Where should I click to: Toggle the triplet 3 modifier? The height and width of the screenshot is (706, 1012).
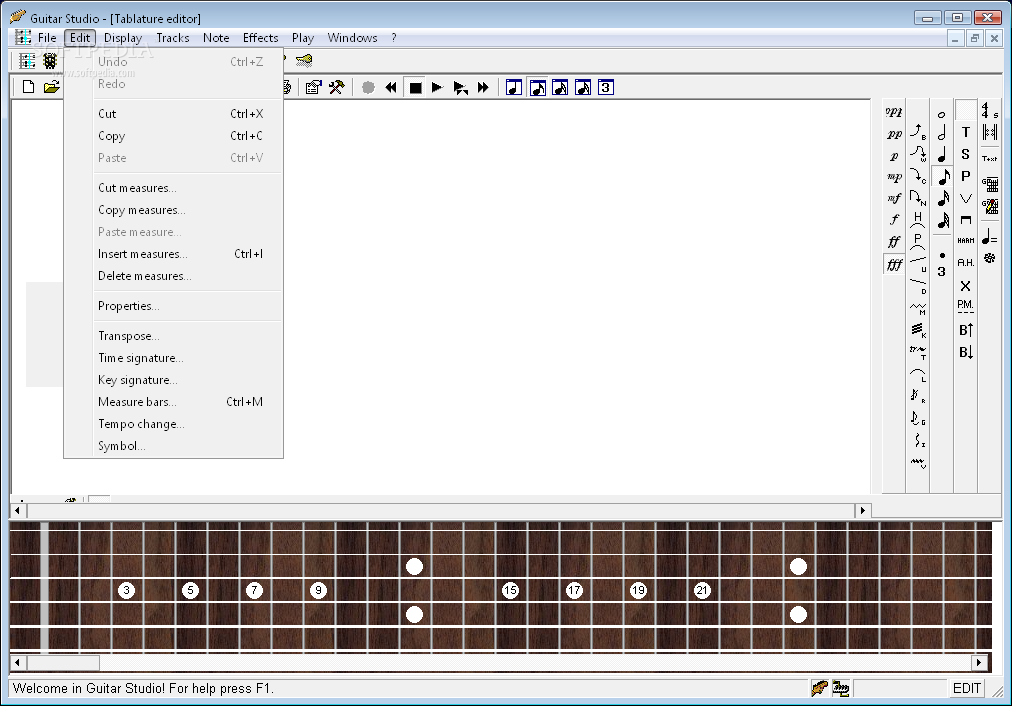(942, 272)
